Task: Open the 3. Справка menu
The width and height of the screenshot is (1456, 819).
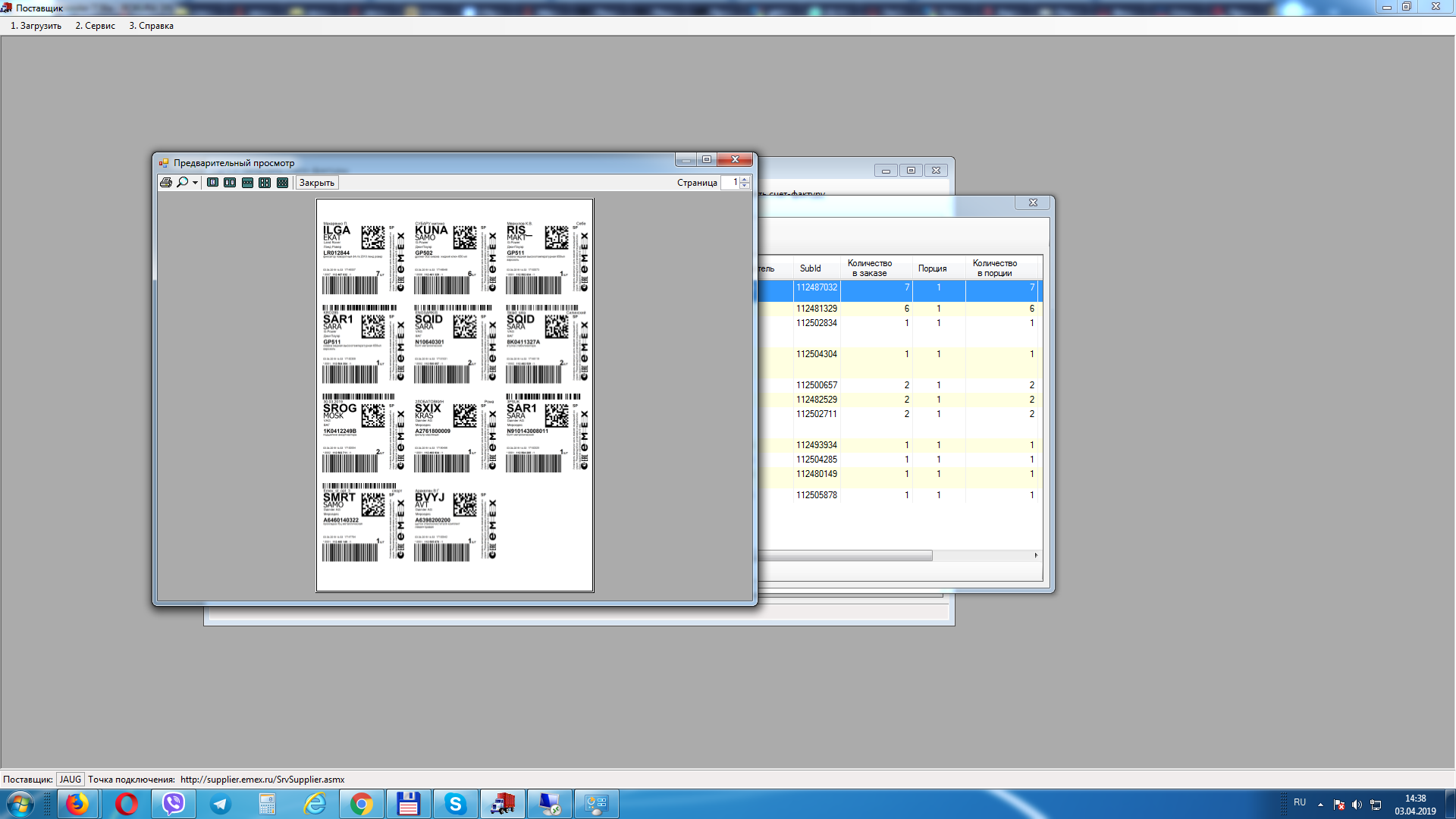Action: pos(151,26)
